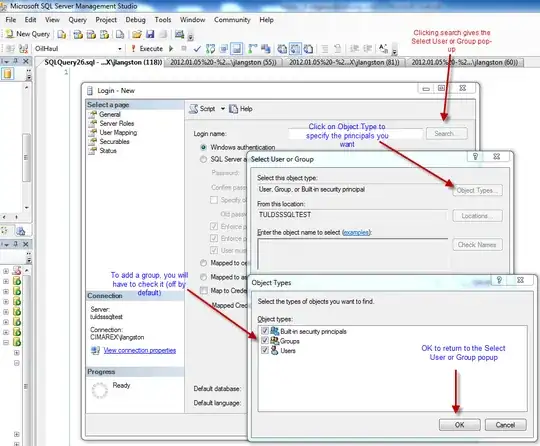Click the Locations... button
The height and width of the screenshot is (446, 540).
(477, 216)
